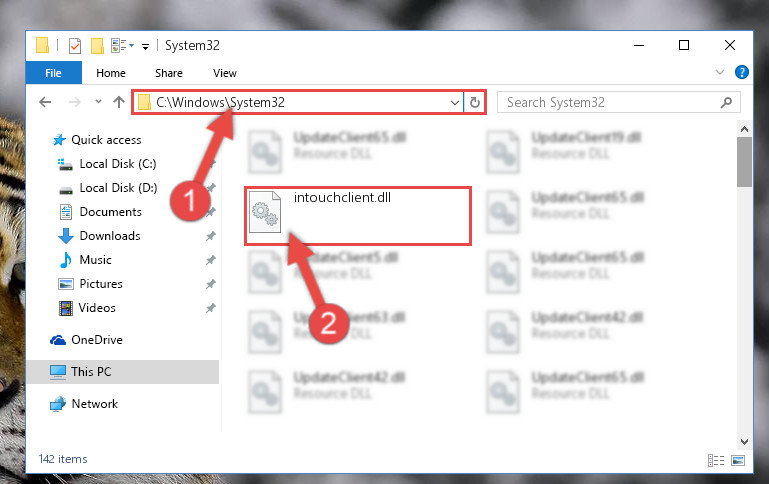Click inside the Search System32 field

click(x=608, y=102)
